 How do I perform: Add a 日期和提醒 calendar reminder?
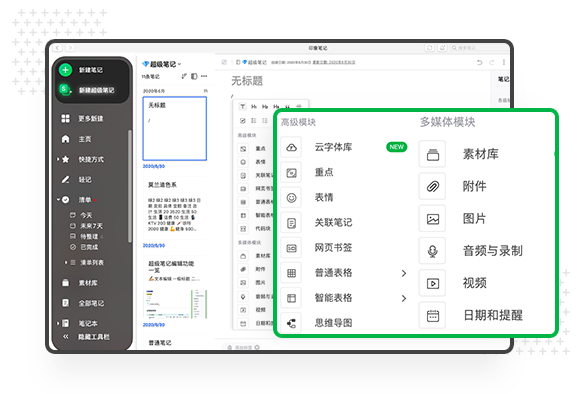pos(432,316)
